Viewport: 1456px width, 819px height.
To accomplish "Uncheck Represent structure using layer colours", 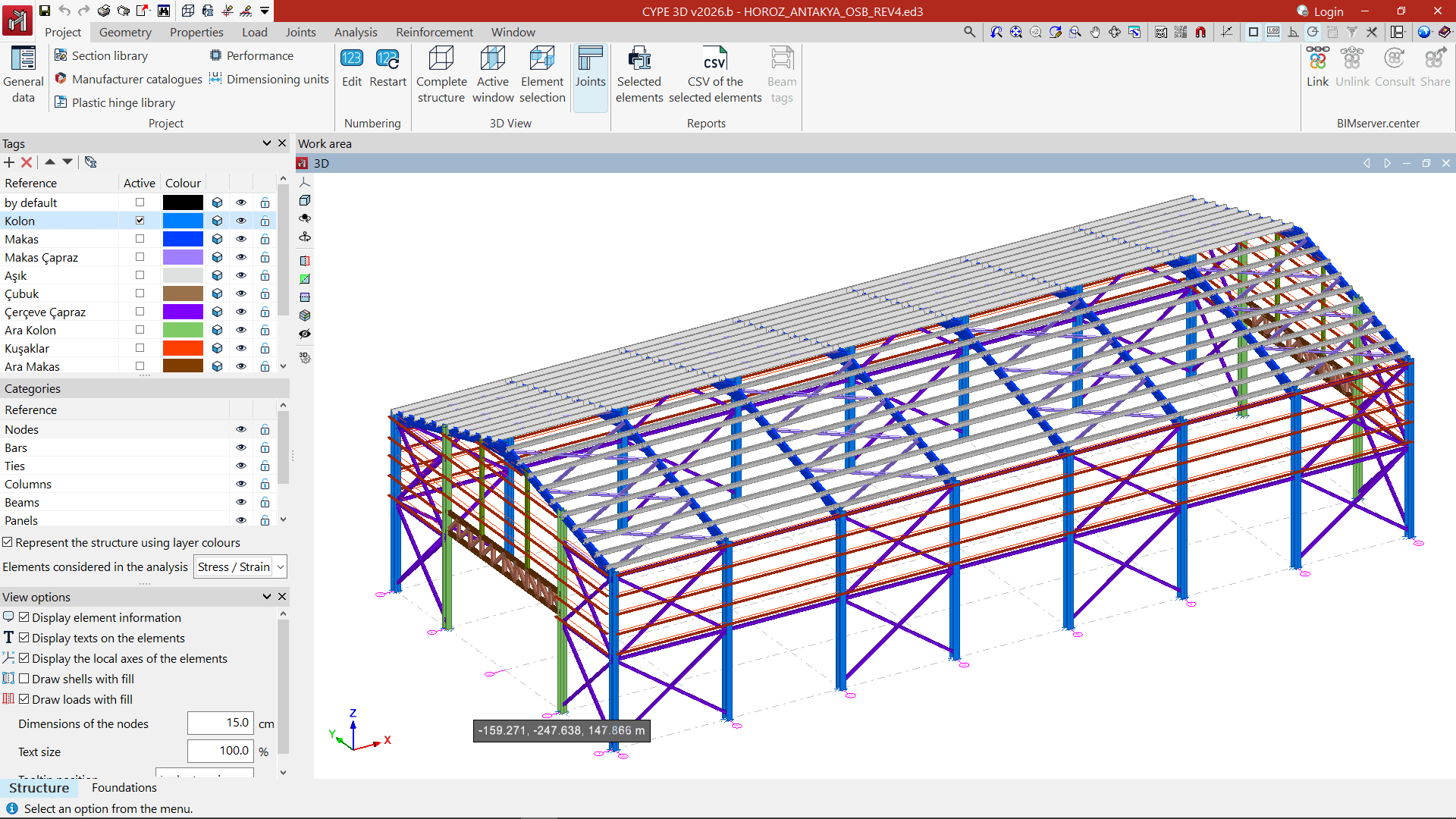I will 8,542.
